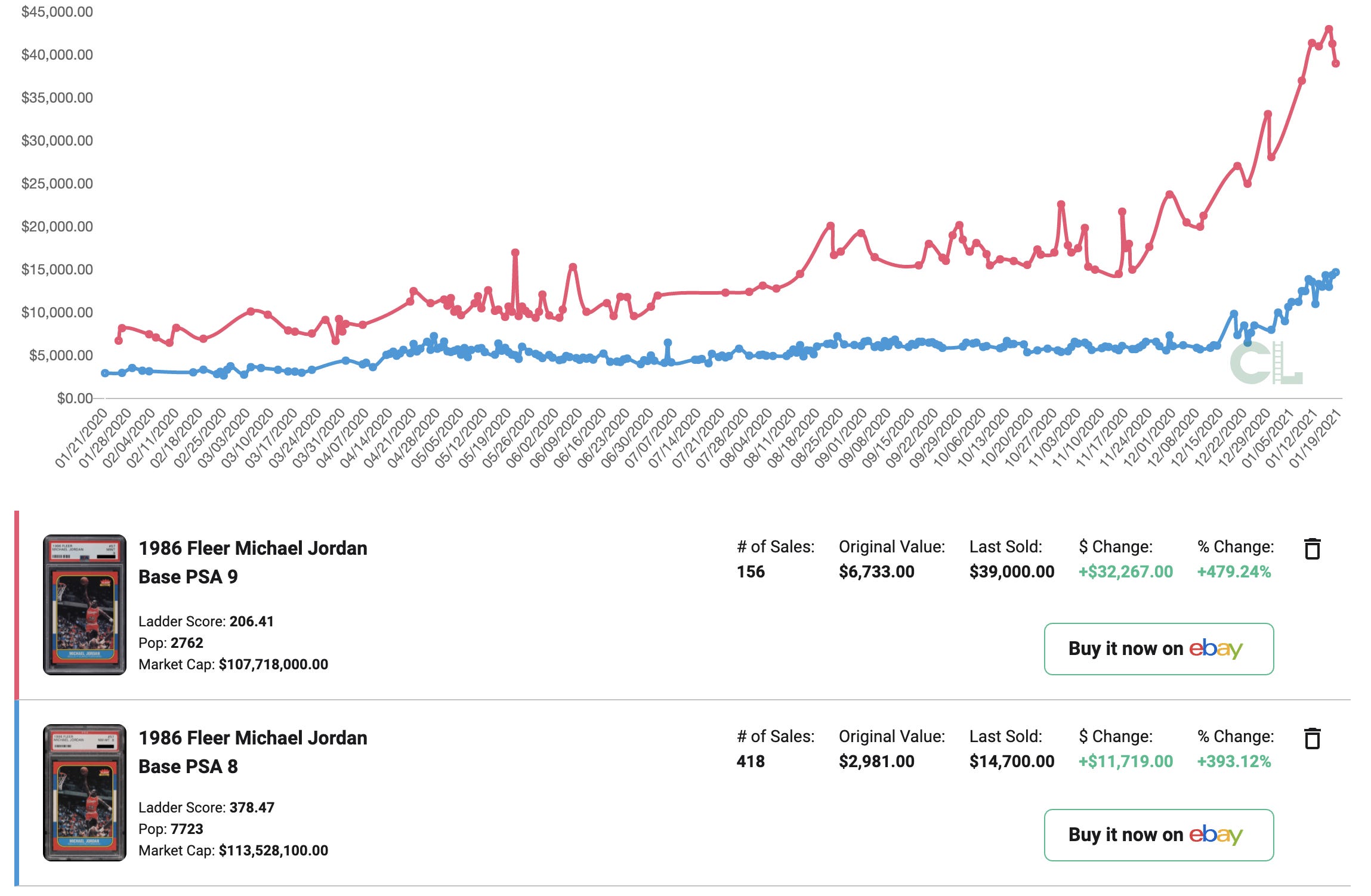1371x896 pixels.
Task: Click the Ladder Score 378.47 text
Action: (x=206, y=808)
